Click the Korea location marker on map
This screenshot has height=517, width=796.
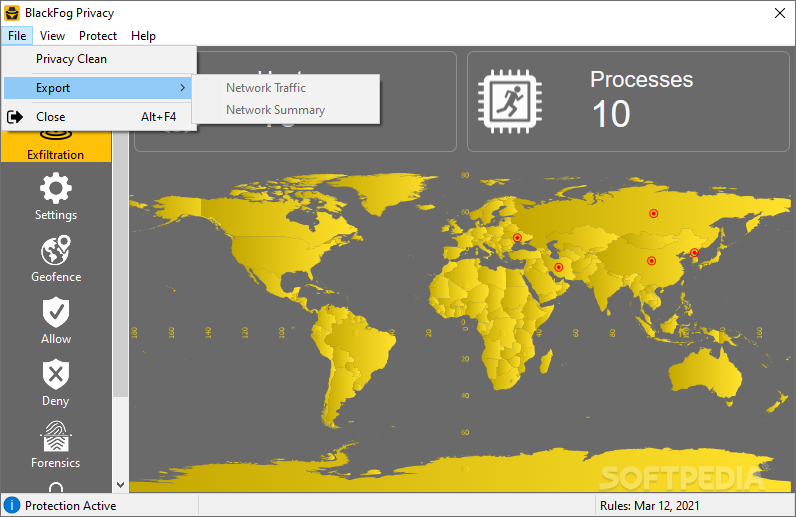694,252
